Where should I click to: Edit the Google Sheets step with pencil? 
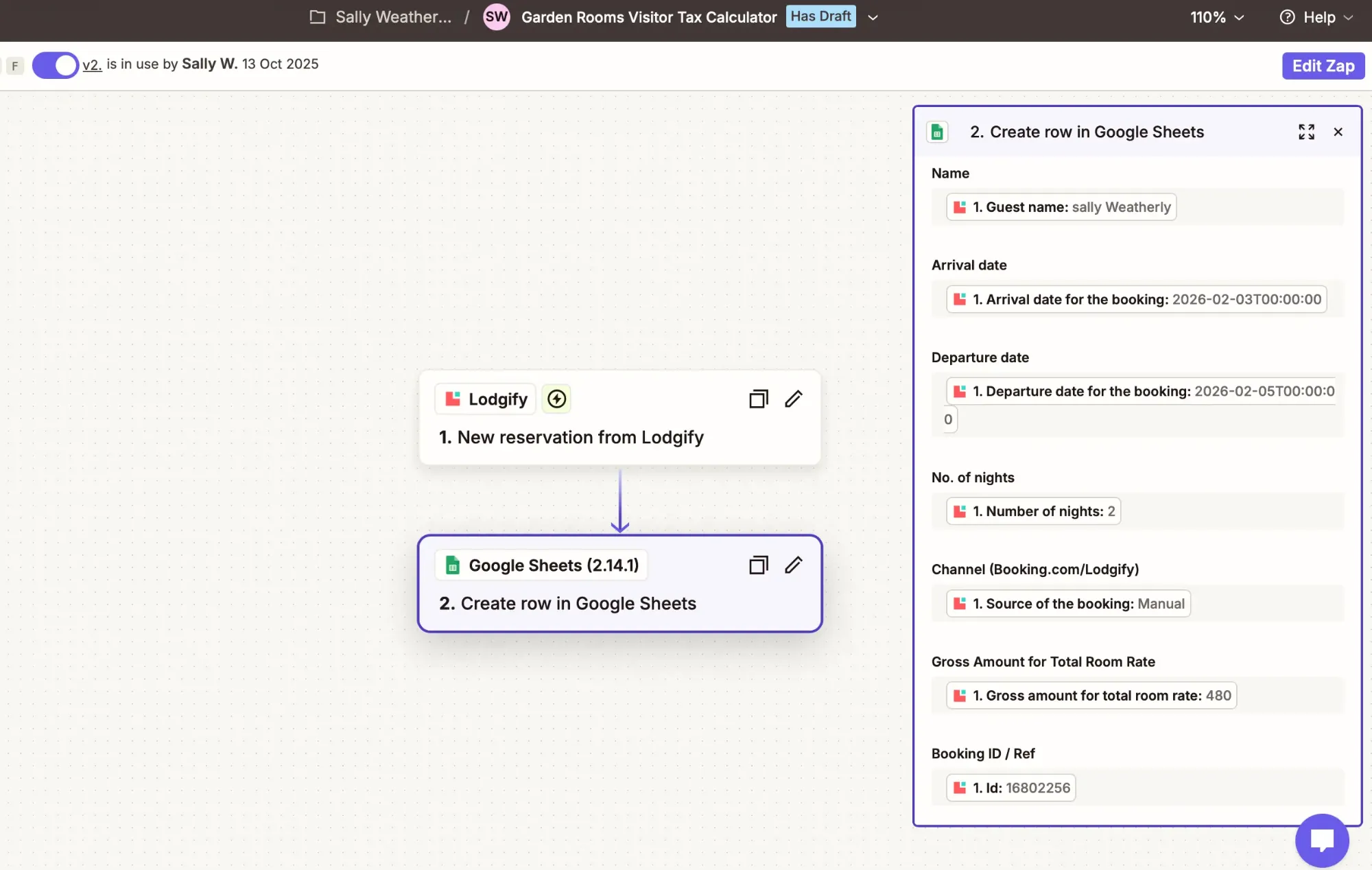click(794, 565)
